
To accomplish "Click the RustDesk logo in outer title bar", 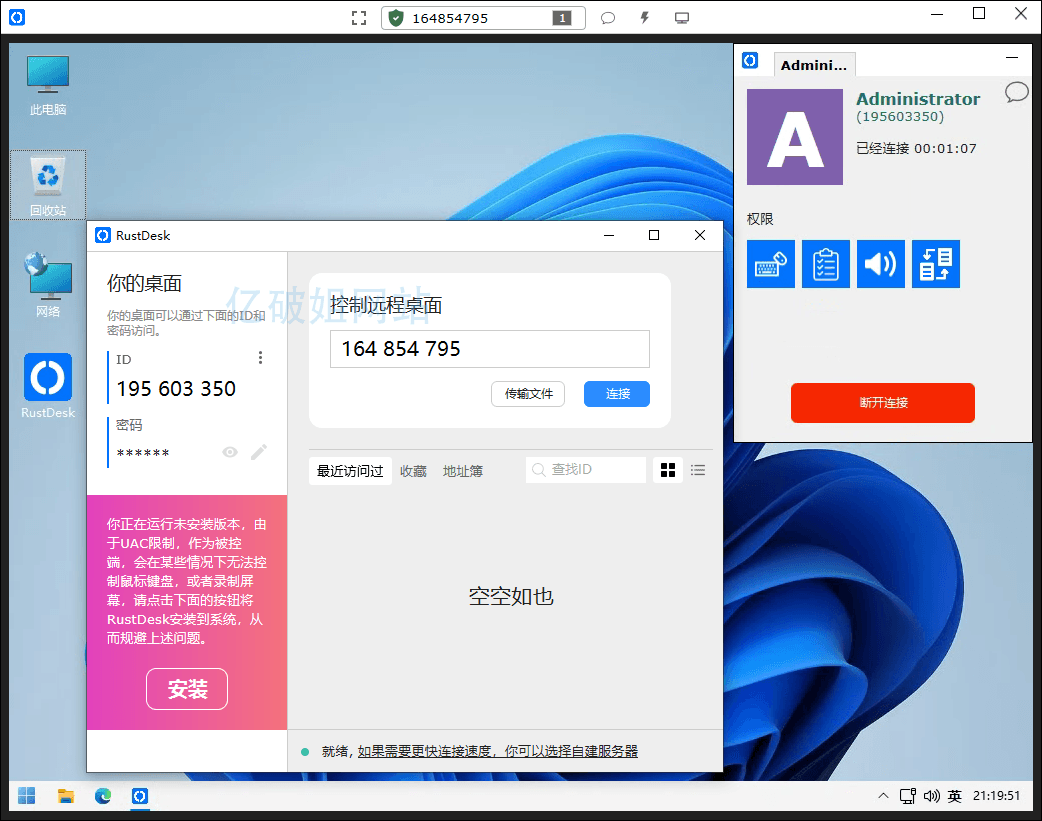I will click(x=17, y=17).
